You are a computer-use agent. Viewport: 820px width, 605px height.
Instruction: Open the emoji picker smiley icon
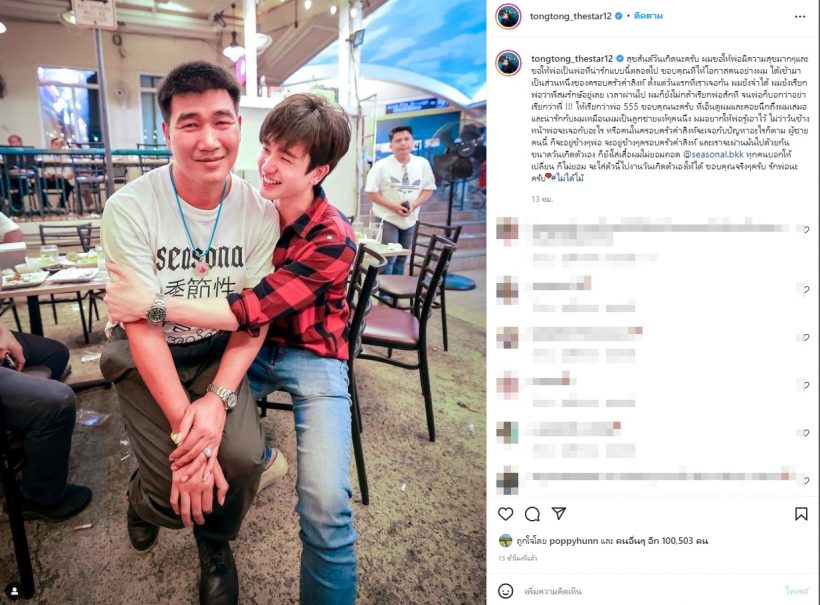point(505,591)
